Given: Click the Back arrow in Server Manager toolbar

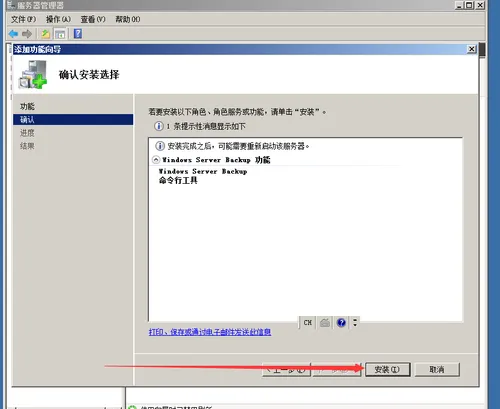Looking at the screenshot, I should (x=13, y=34).
